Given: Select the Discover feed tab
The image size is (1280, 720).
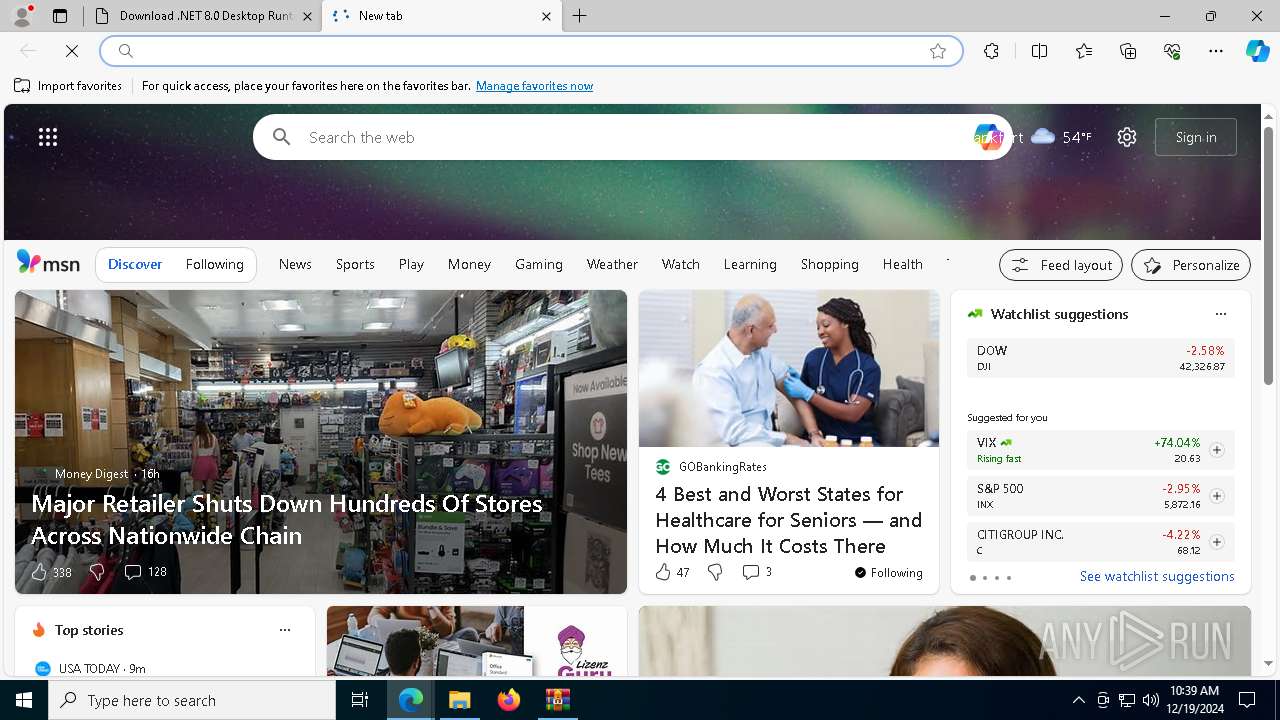Looking at the screenshot, I should tap(135, 264).
